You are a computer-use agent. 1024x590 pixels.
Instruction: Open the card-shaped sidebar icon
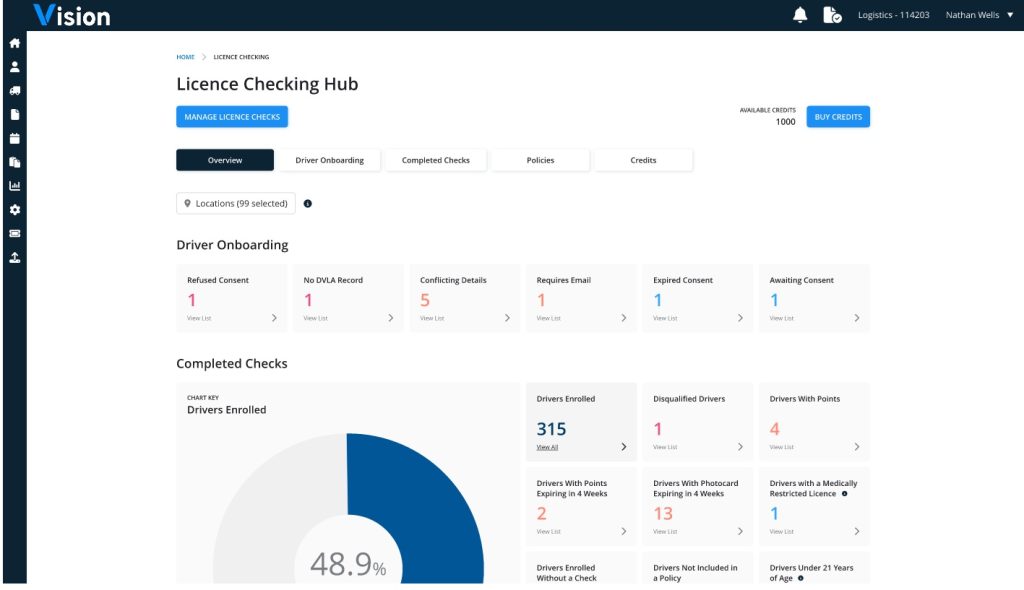tap(14, 233)
